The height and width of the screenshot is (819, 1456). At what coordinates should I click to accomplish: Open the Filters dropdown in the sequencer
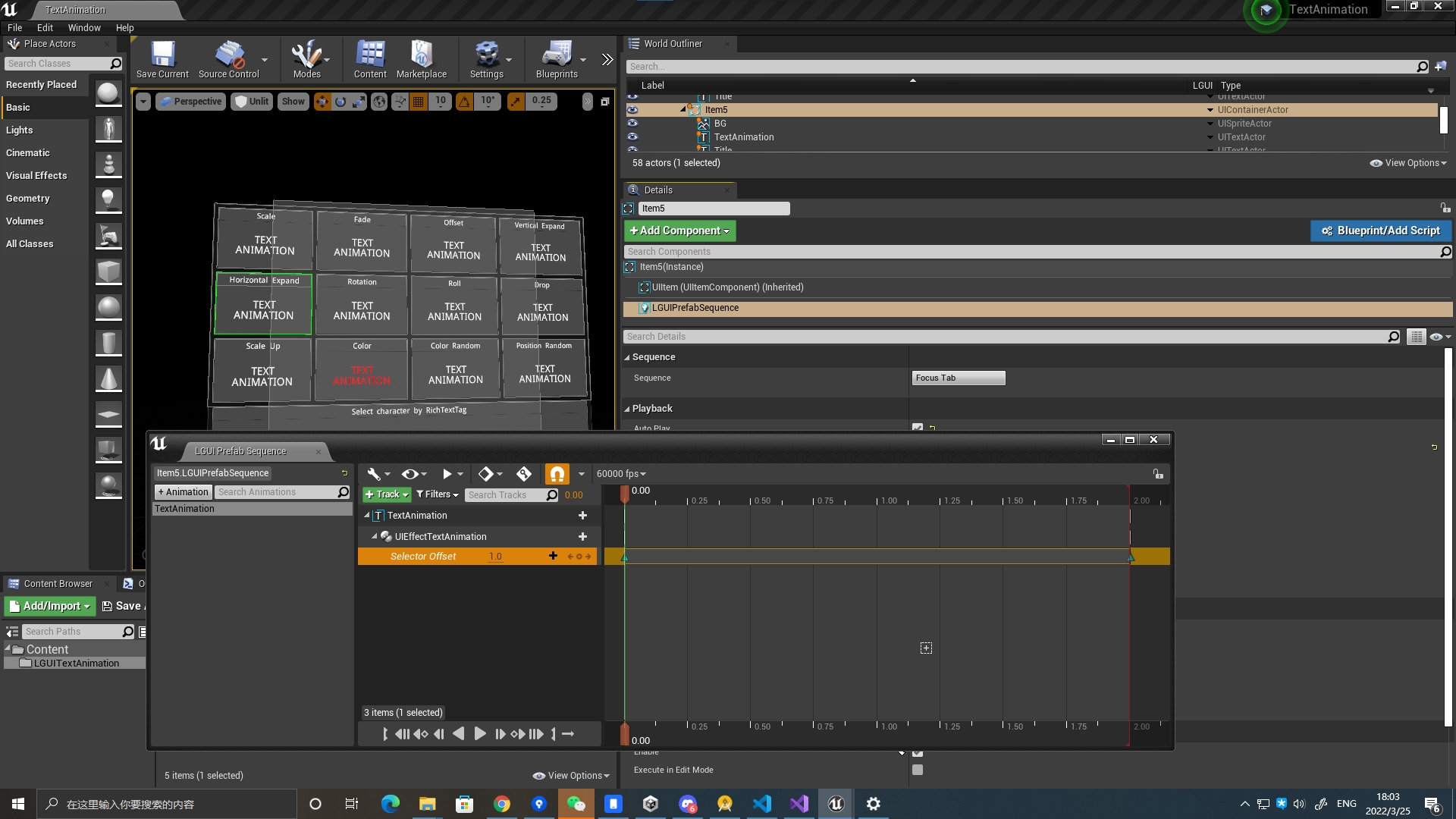438,494
